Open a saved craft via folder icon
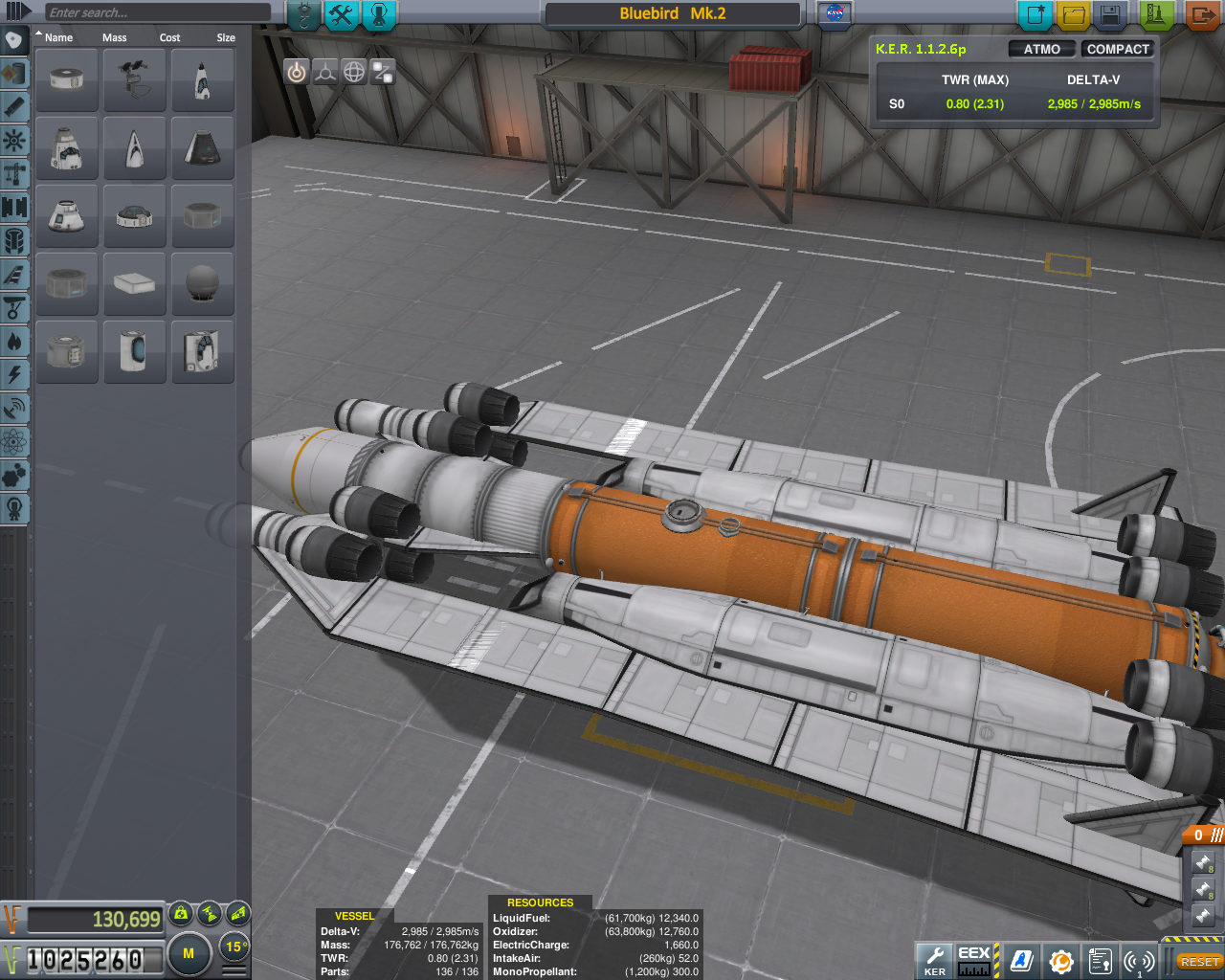Screen dimensions: 1225x980 1073,15
